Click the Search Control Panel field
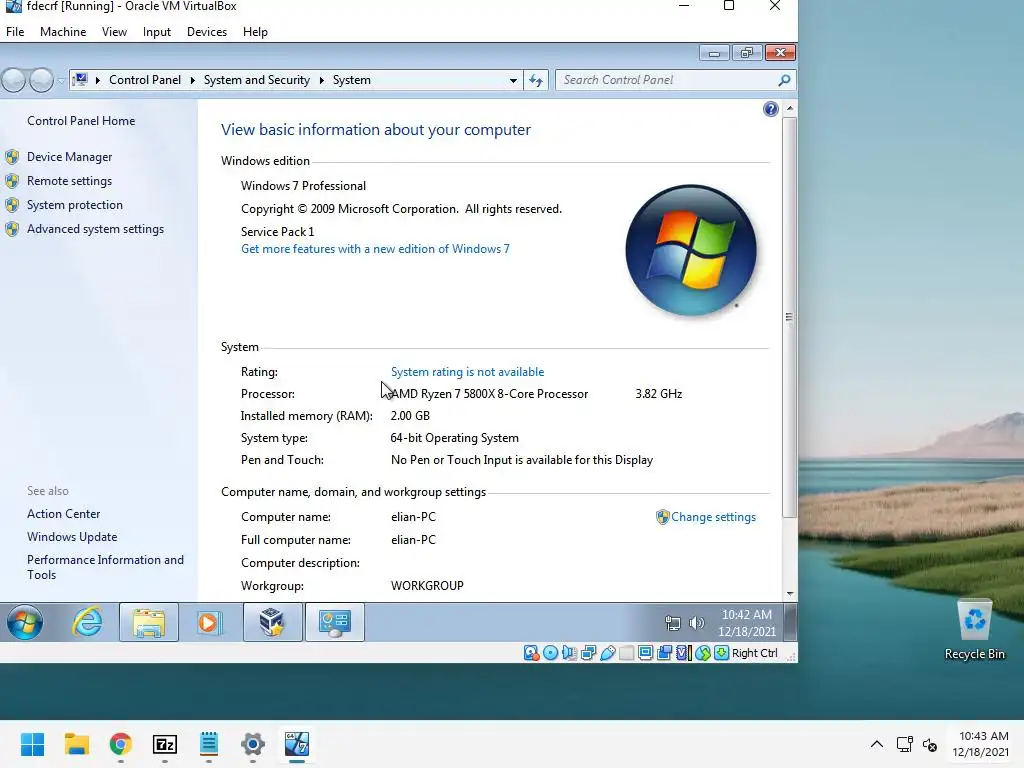The image size is (1024, 768). (x=675, y=80)
